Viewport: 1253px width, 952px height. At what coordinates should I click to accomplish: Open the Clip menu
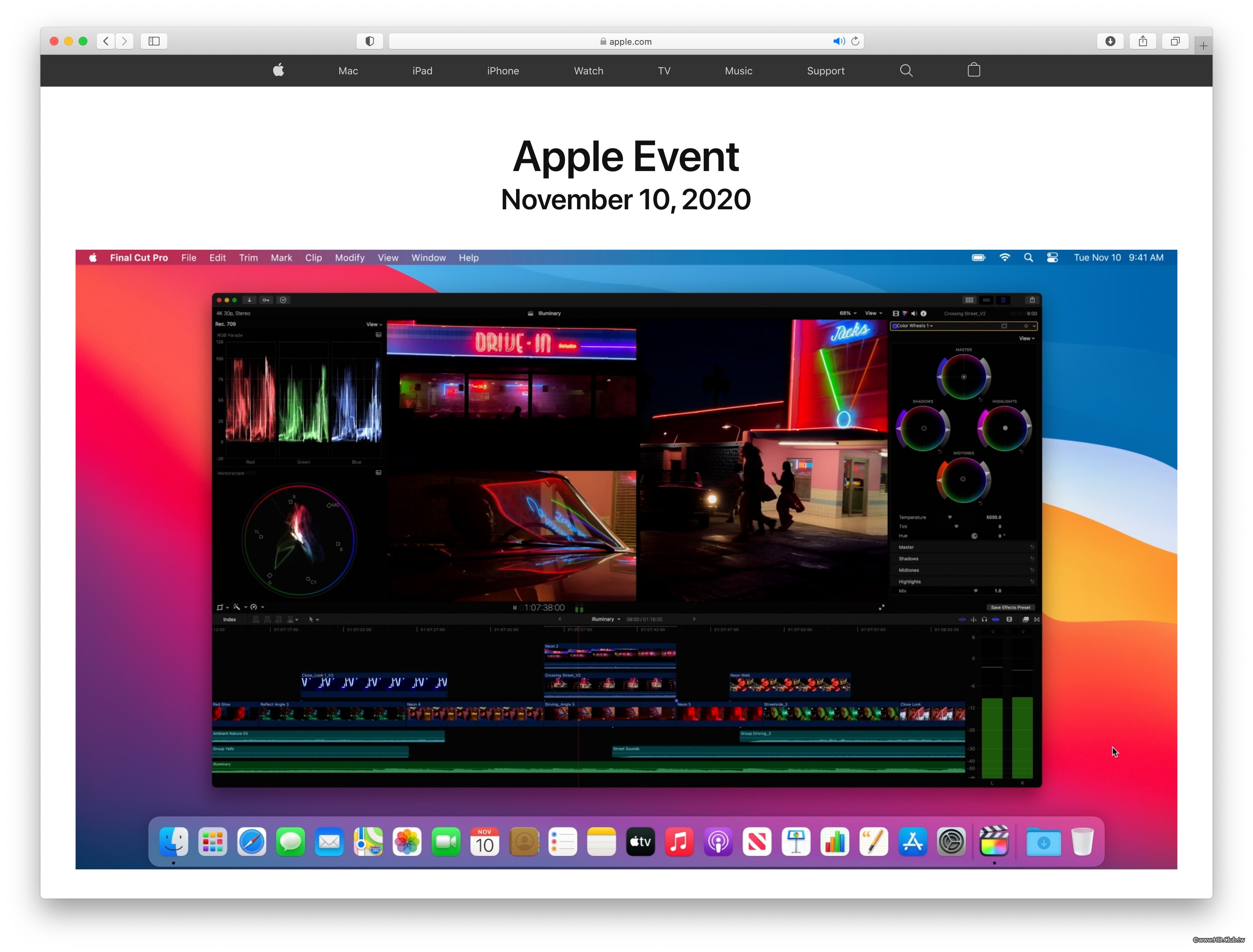coord(313,258)
